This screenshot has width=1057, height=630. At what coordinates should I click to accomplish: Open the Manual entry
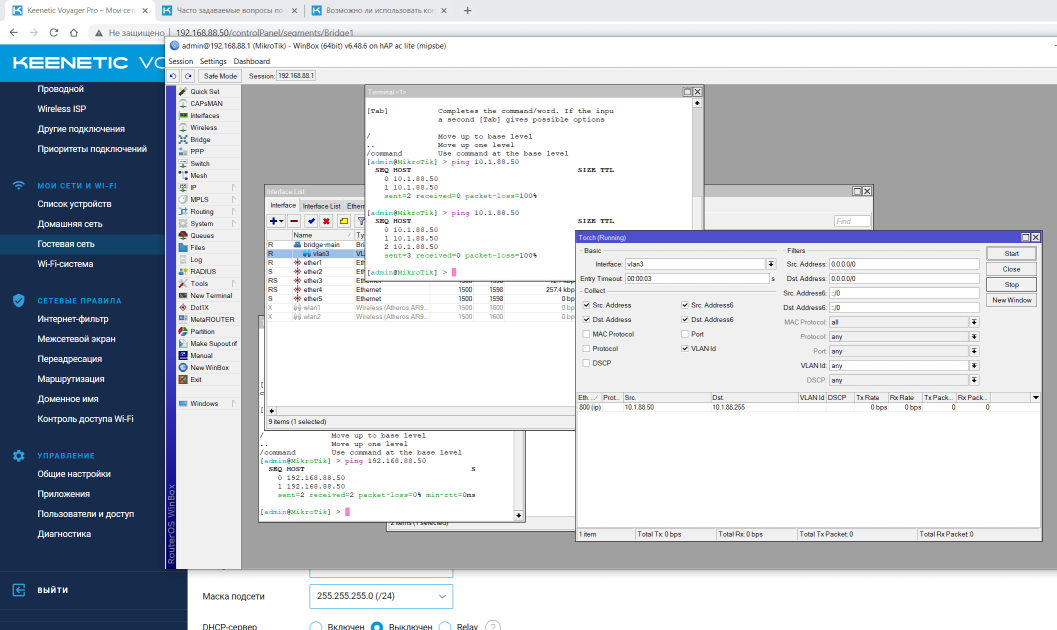point(201,356)
